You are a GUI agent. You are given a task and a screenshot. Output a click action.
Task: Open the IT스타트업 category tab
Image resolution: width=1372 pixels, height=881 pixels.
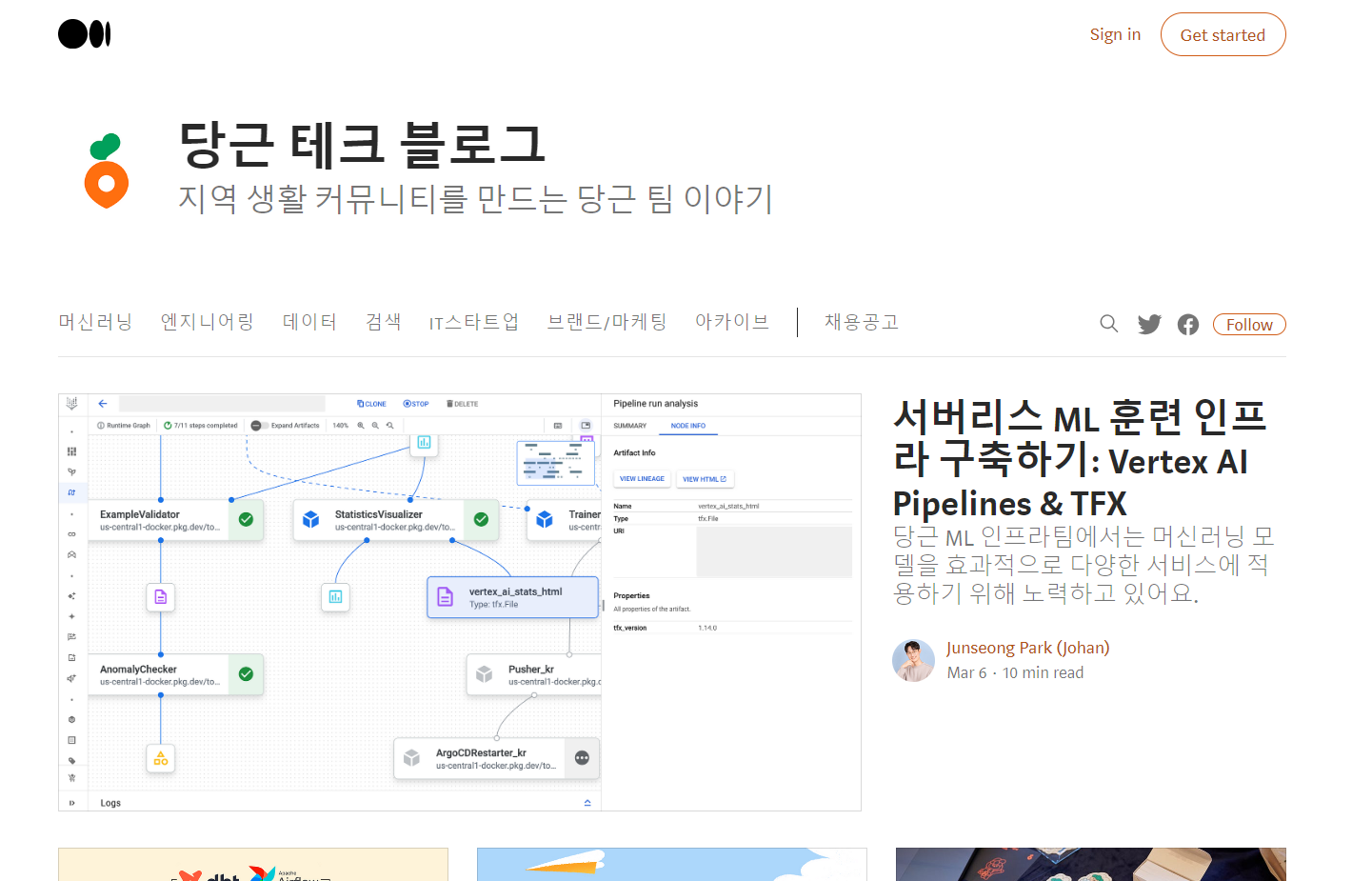pyautogui.click(x=474, y=322)
